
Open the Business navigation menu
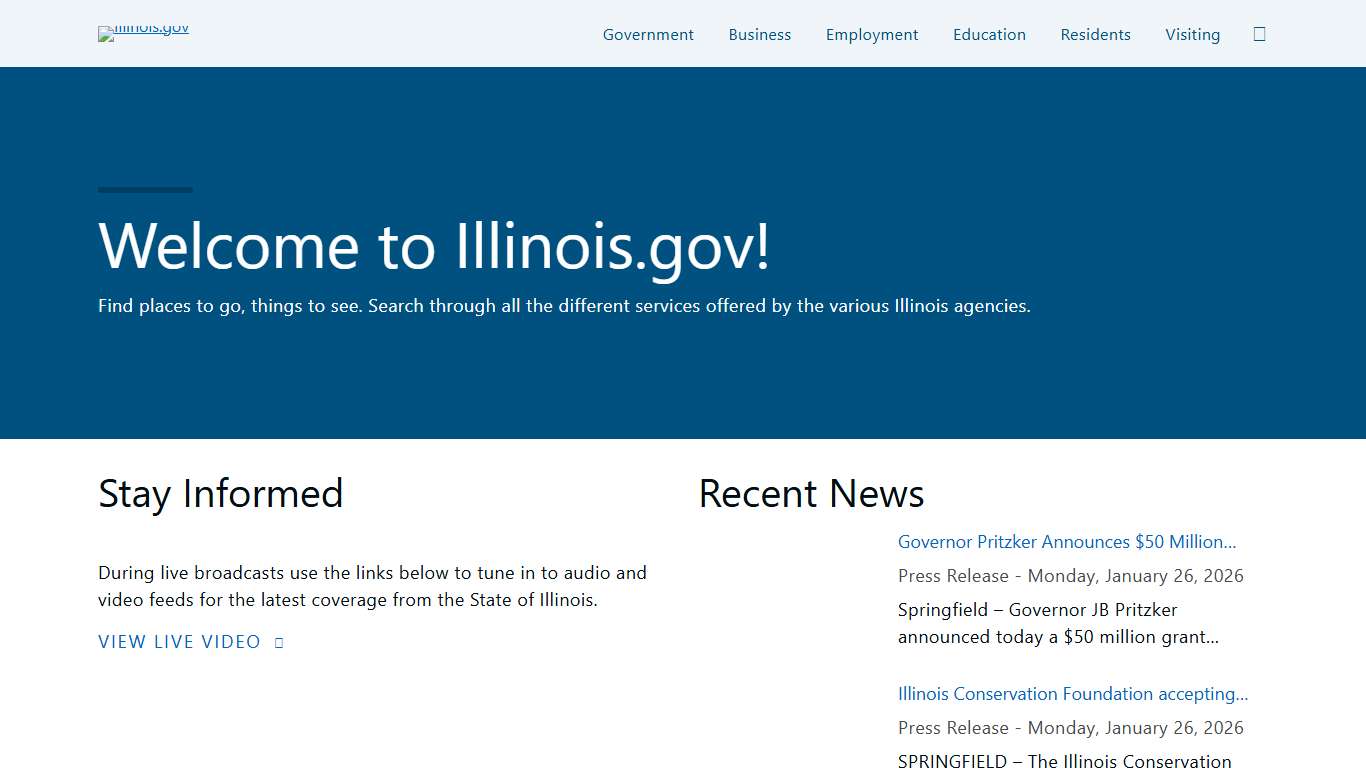pos(759,34)
